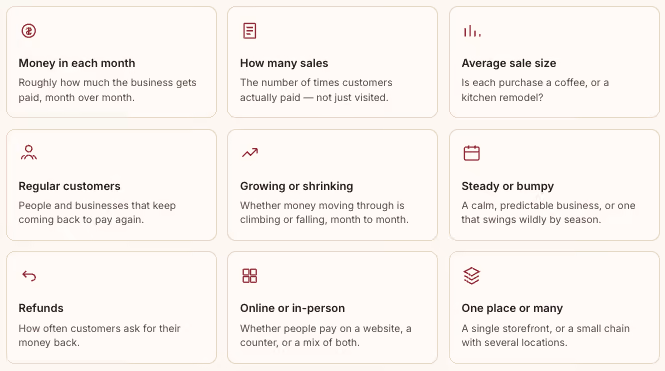
Task: Click the dollar coin icon
Action: [29, 31]
